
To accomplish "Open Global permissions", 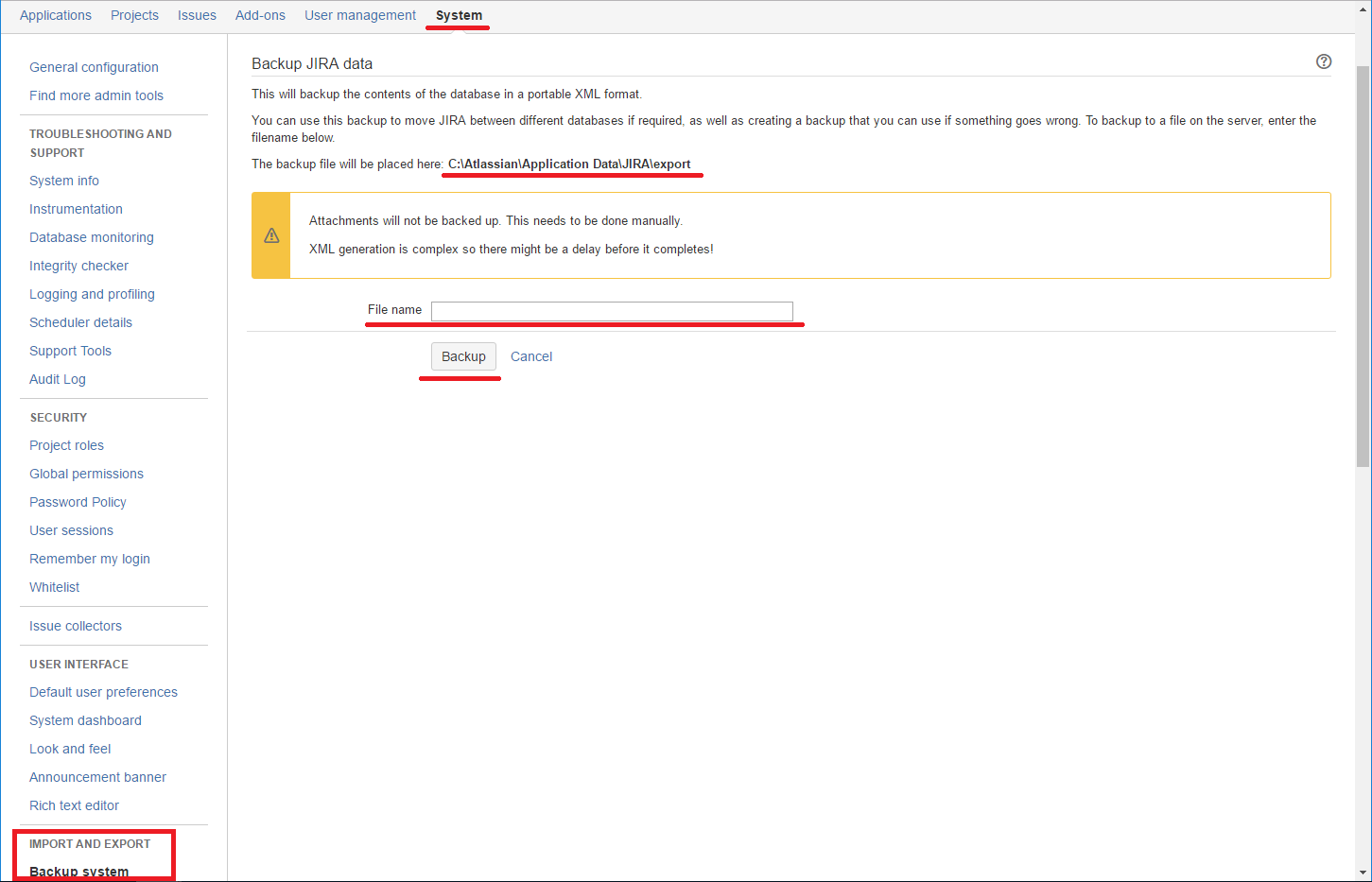I will (x=86, y=474).
